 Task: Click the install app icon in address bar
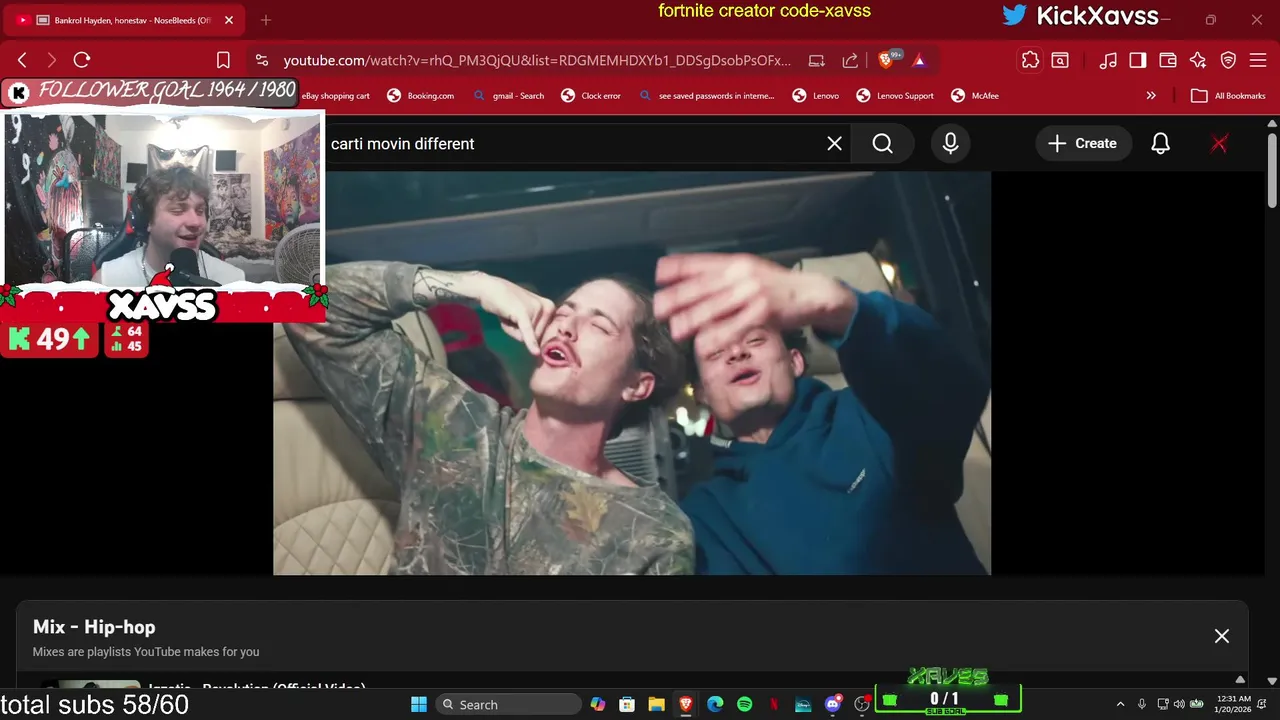point(816,61)
